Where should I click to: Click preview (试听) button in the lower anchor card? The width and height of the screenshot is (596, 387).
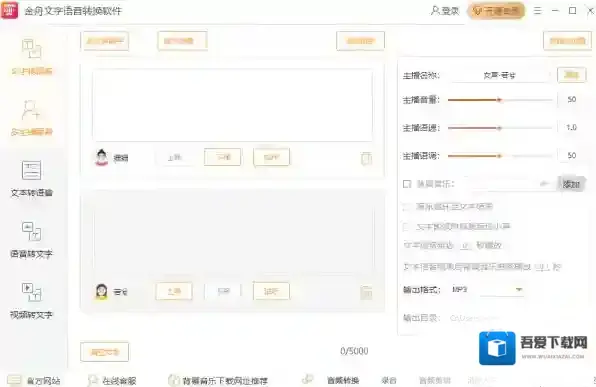271,292
